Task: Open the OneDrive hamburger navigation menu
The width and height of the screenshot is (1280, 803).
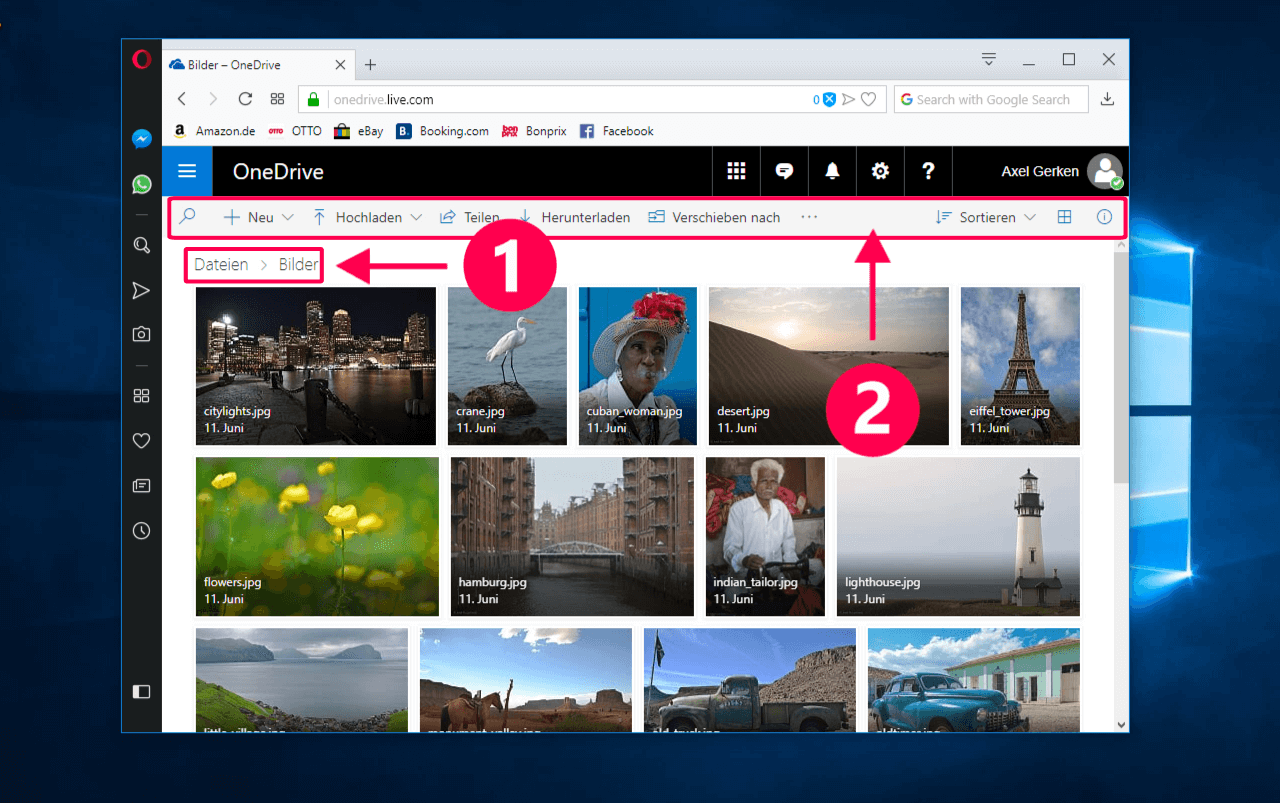Action: (x=187, y=171)
